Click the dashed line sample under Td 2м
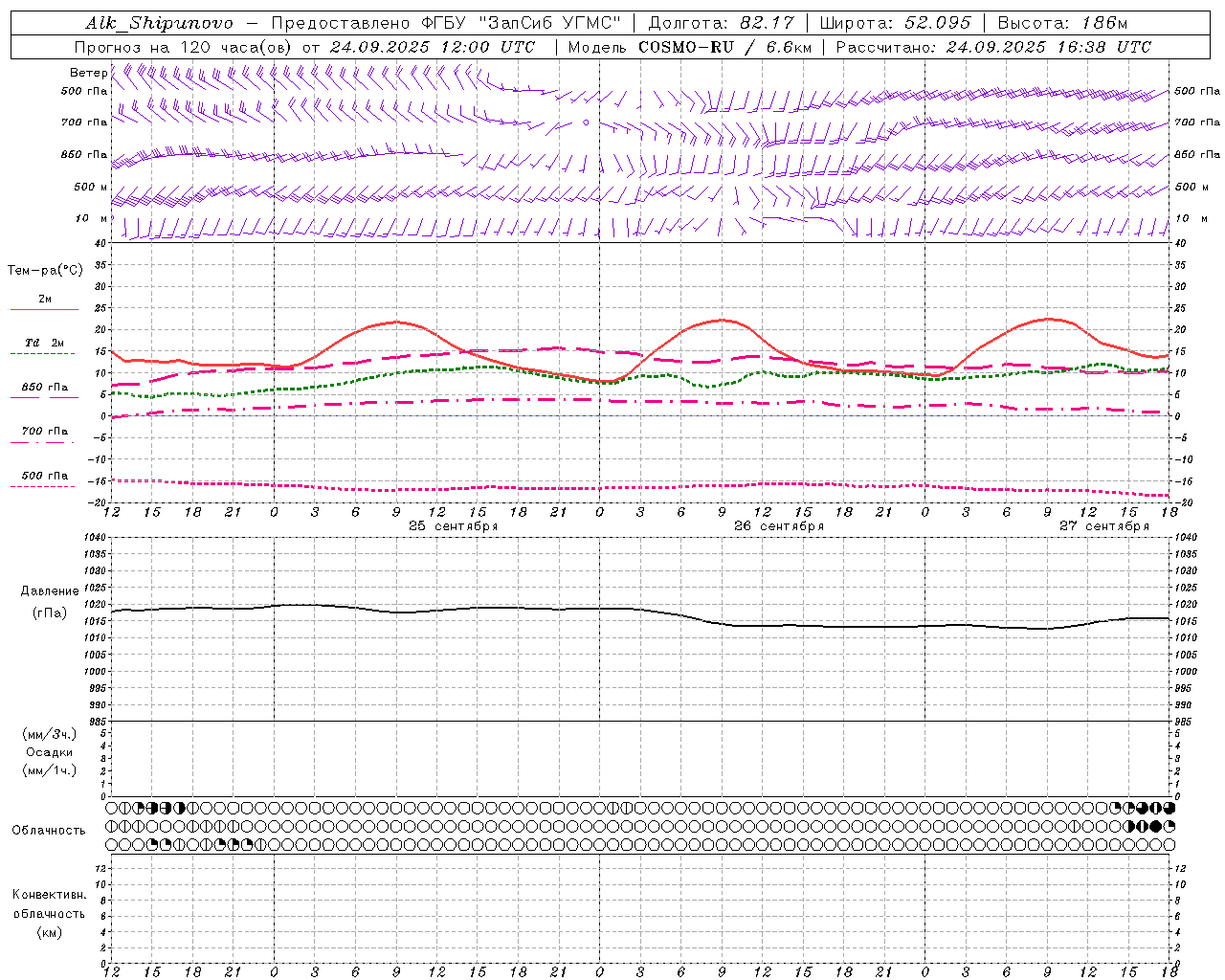 tap(43, 354)
